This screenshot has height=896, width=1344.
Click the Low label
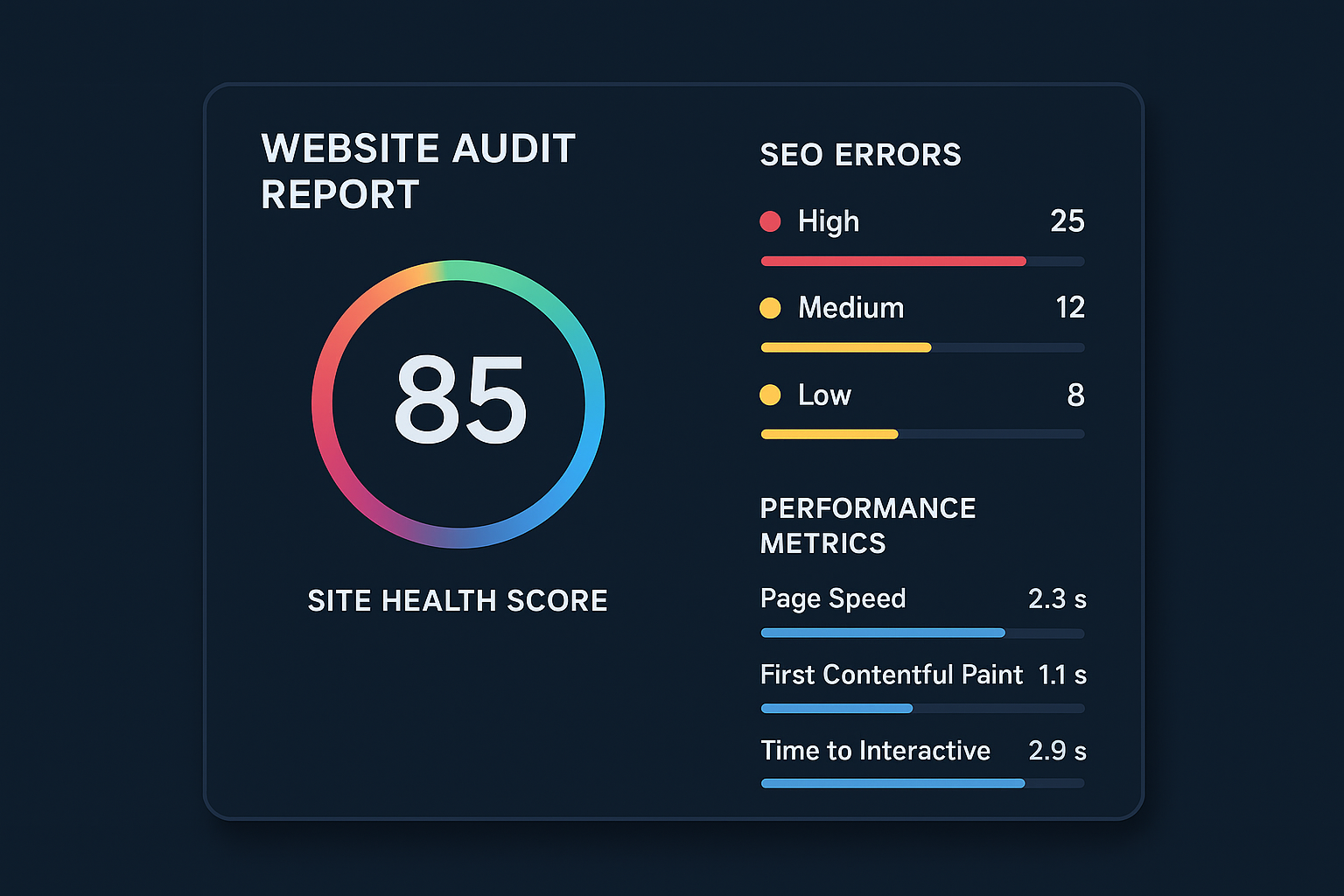(823, 395)
